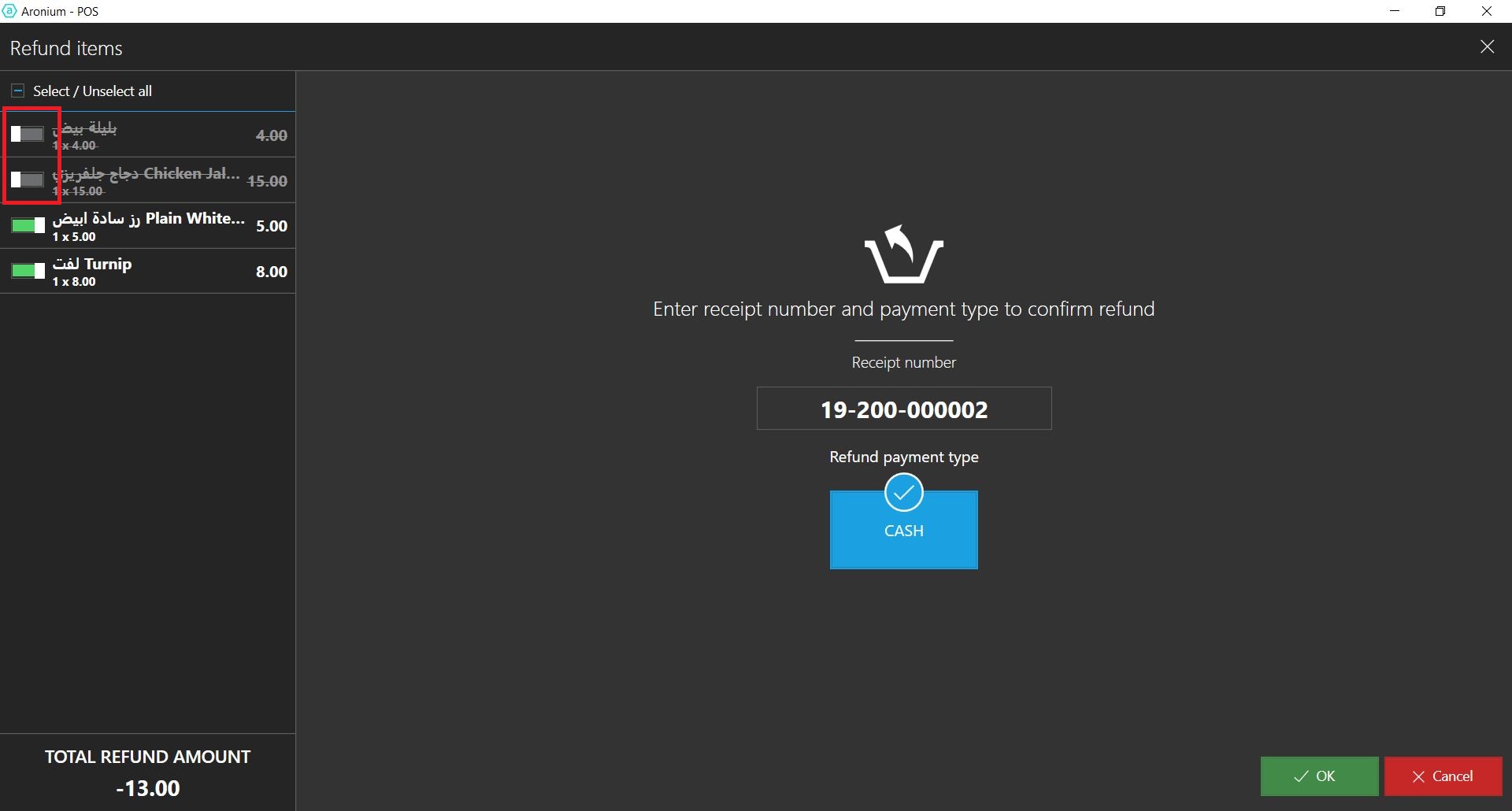Image resolution: width=1512 pixels, height=811 pixels.
Task: Click the total refund amount -13.00
Action: [x=148, y=788]
